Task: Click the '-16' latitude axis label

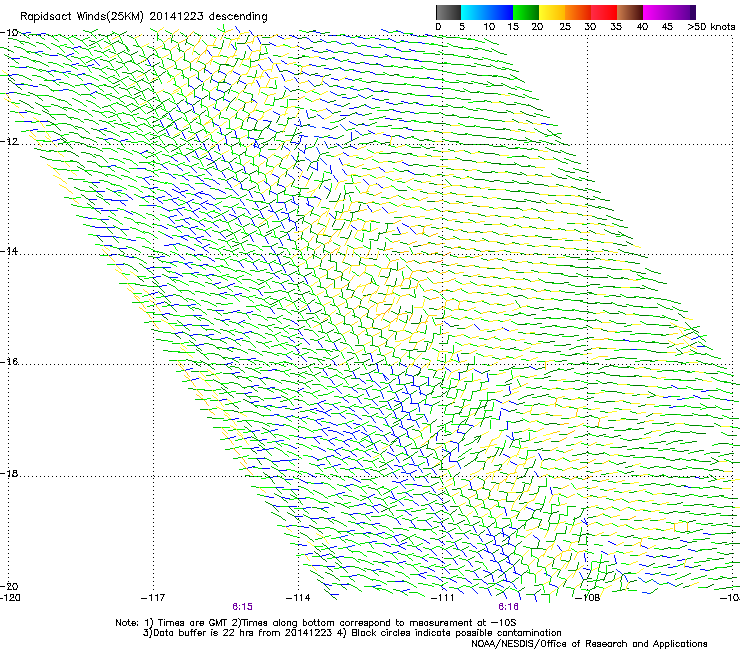Action: tap(9, 362)
